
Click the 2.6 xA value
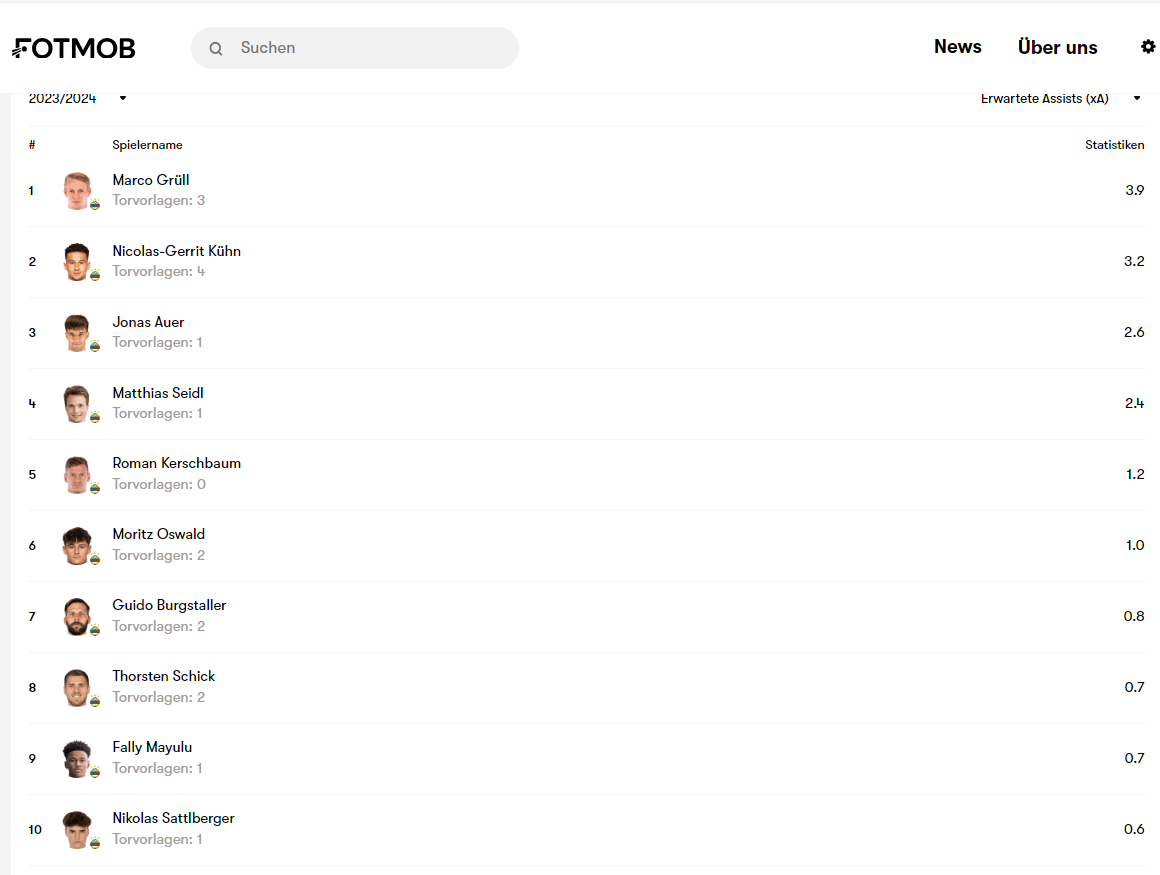pos(1134,332)
